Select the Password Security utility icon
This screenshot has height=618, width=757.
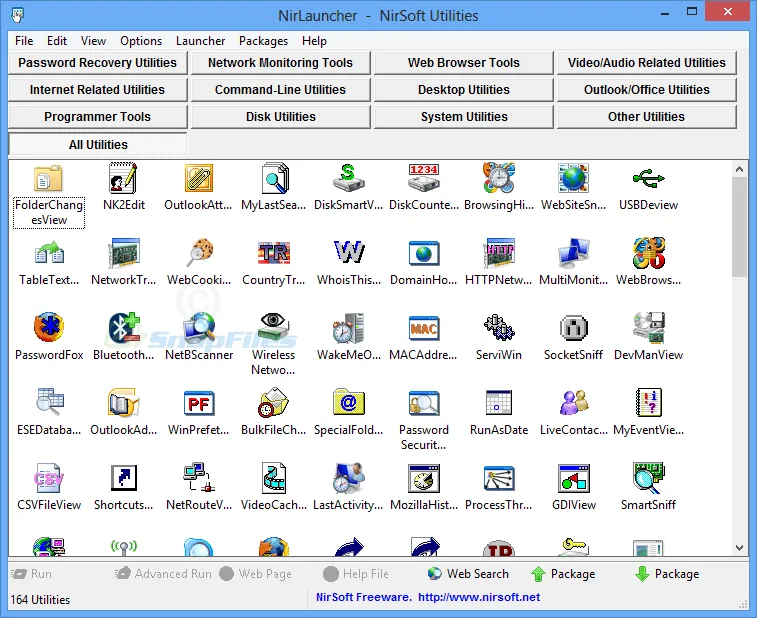(x=423, y=403)
